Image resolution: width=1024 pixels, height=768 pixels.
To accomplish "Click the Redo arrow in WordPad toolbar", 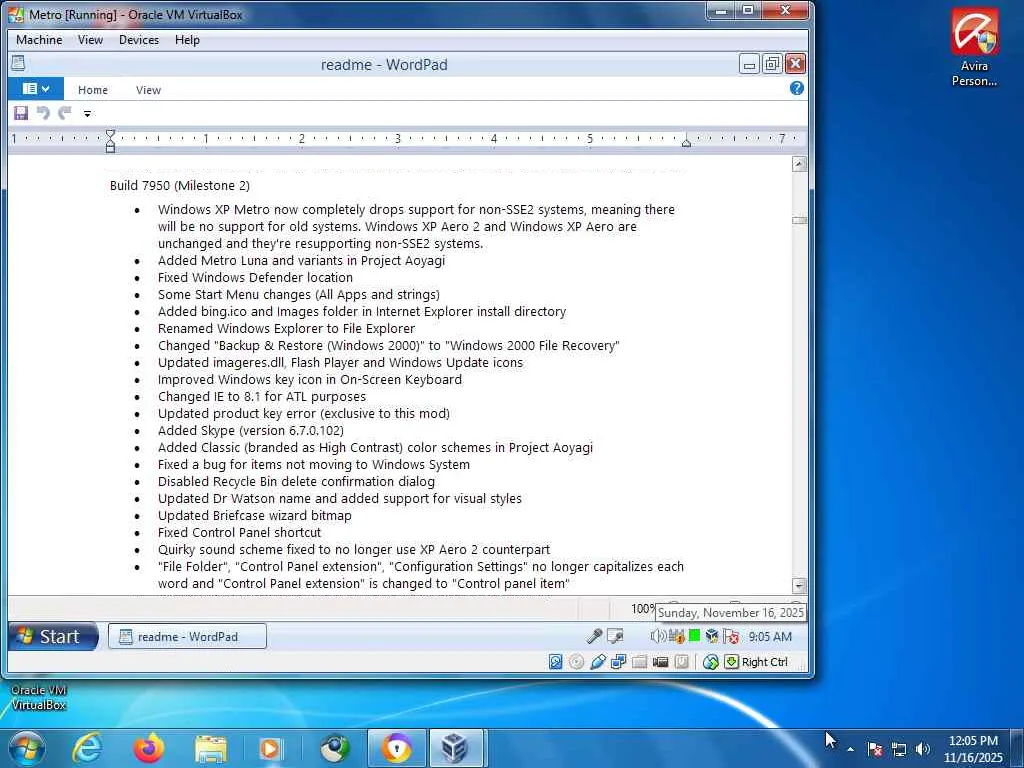I will 64,114.
